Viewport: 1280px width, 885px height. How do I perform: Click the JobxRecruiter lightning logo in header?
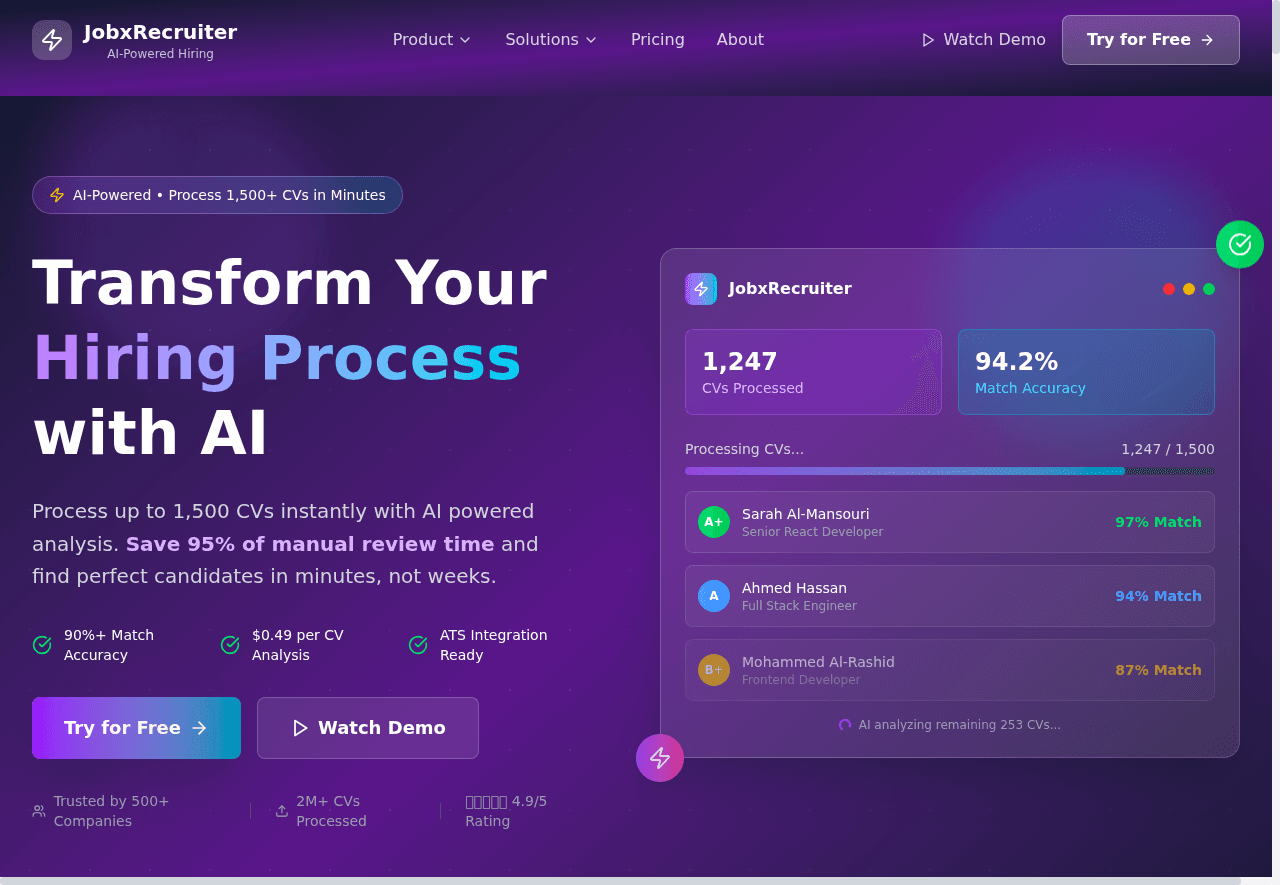pos(52,40)
